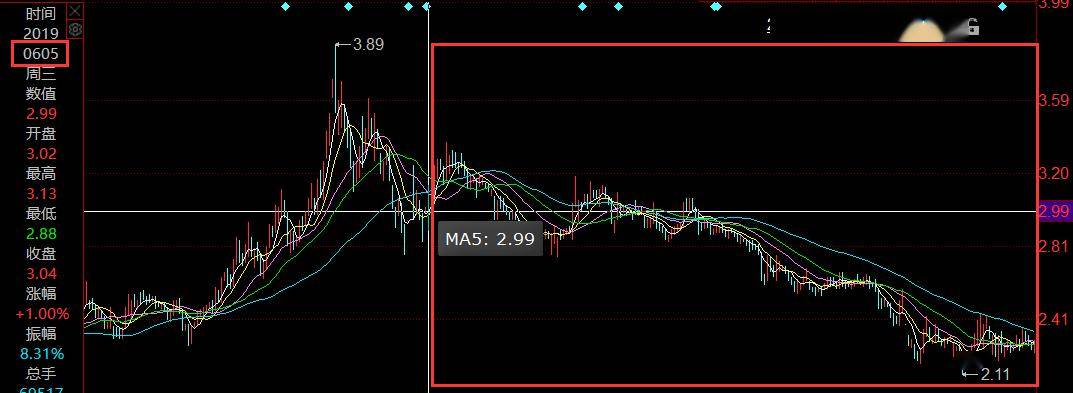The height and width of the screenshot is (393, 1073).
Task: Select the year value '2019'
Action: pos(40,33)
